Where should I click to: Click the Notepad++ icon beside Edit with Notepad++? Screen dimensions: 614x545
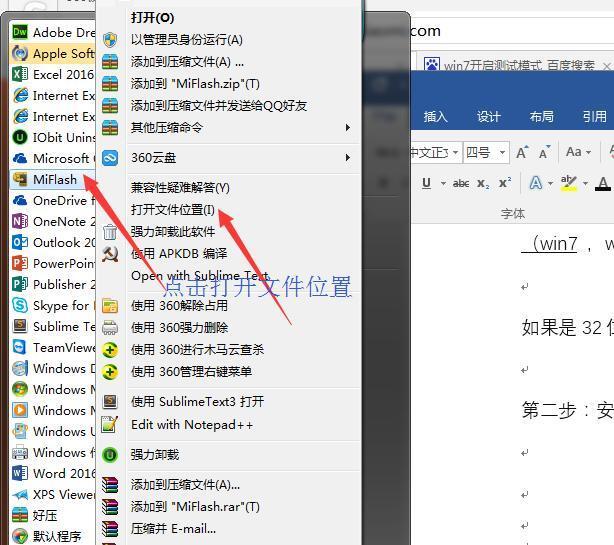tap(110, 424)
